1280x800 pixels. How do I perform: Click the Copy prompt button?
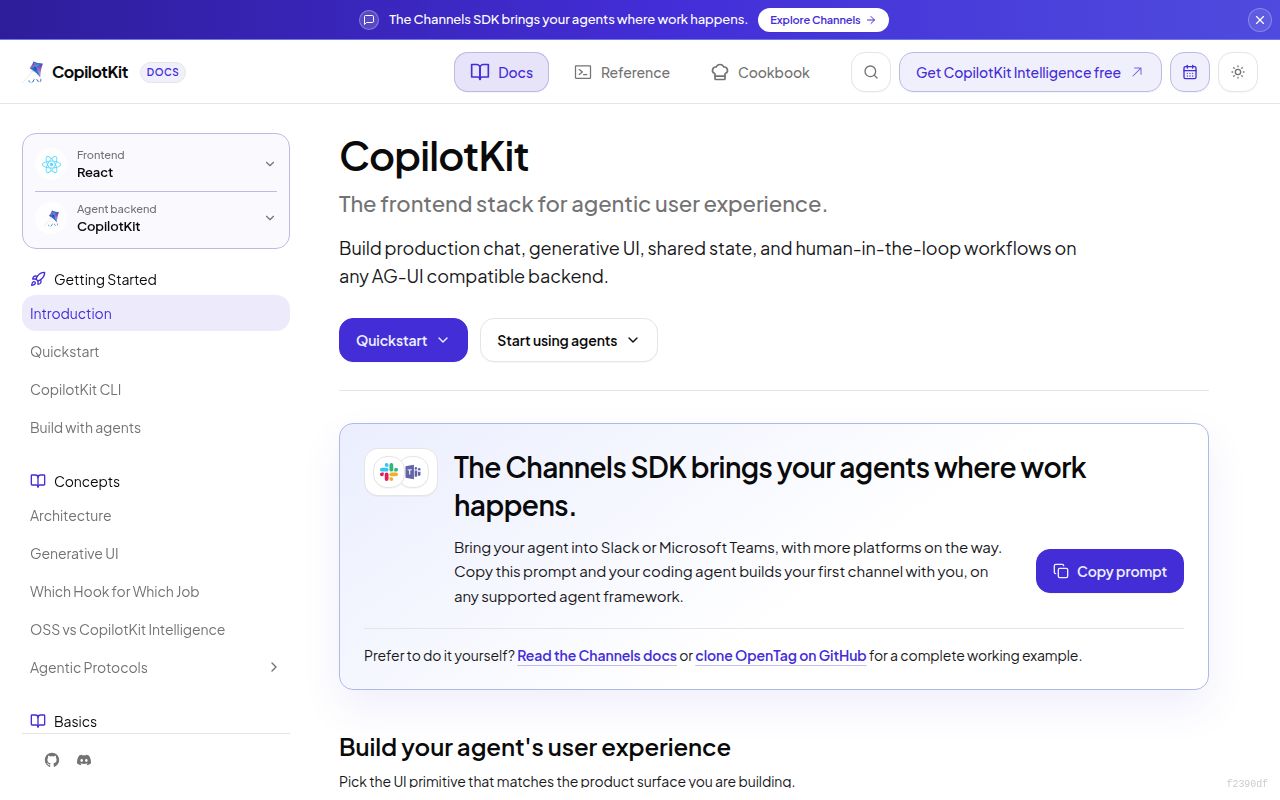click(x=1110, y=571)
